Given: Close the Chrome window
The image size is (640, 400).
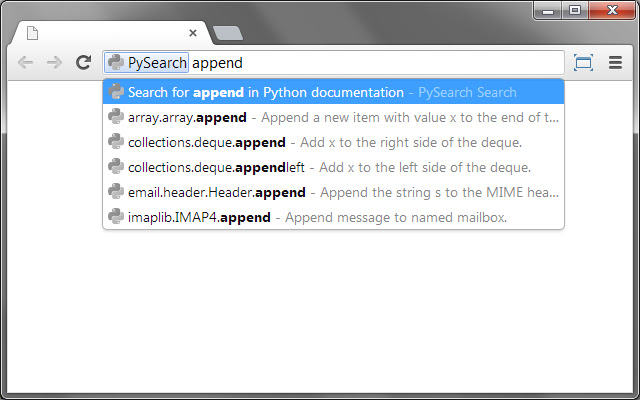Looking at the screenshot, I should click(x=611, y=10).
